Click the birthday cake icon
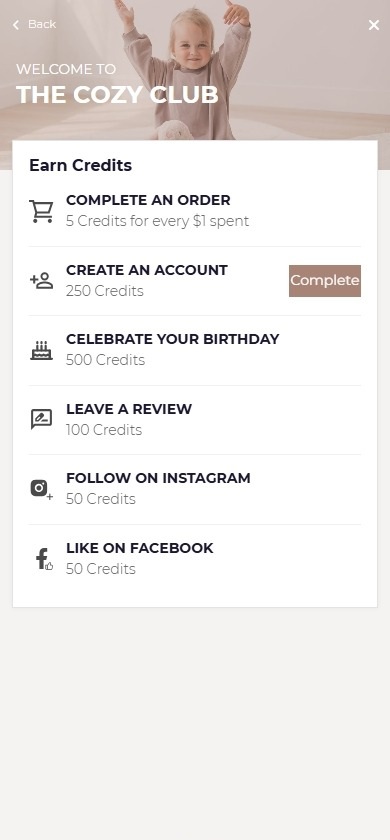The height and width of the screenshot is (840, 390). coord(41,350)
